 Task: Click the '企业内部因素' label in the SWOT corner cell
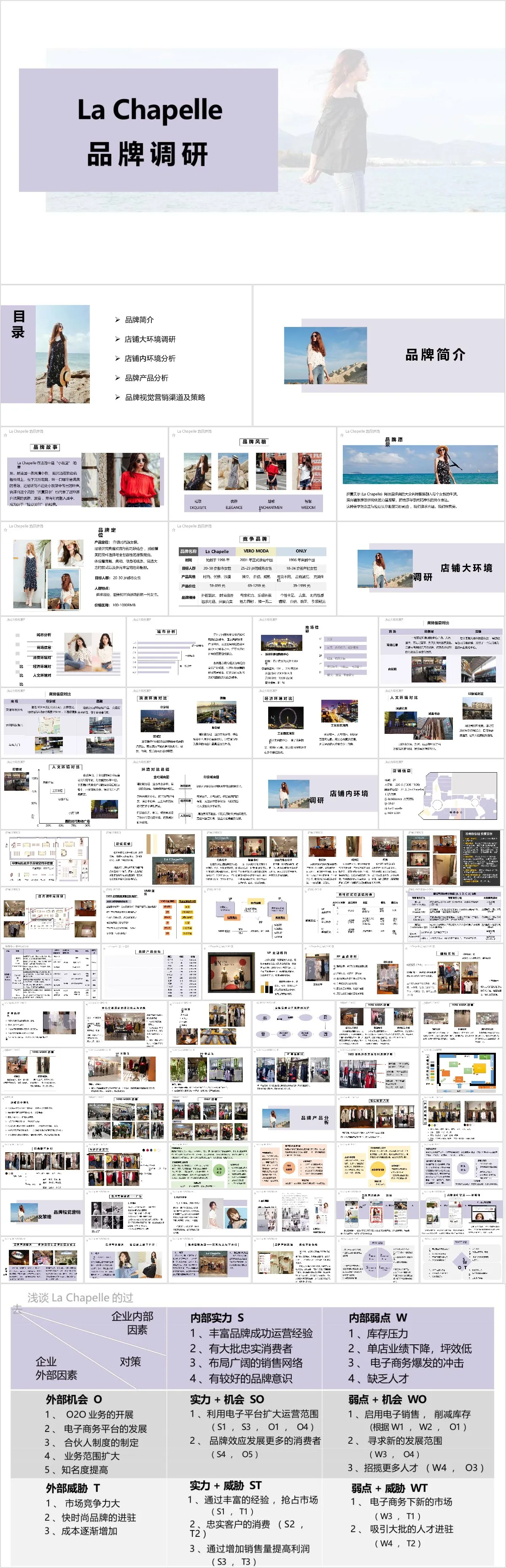point(132,1323)
